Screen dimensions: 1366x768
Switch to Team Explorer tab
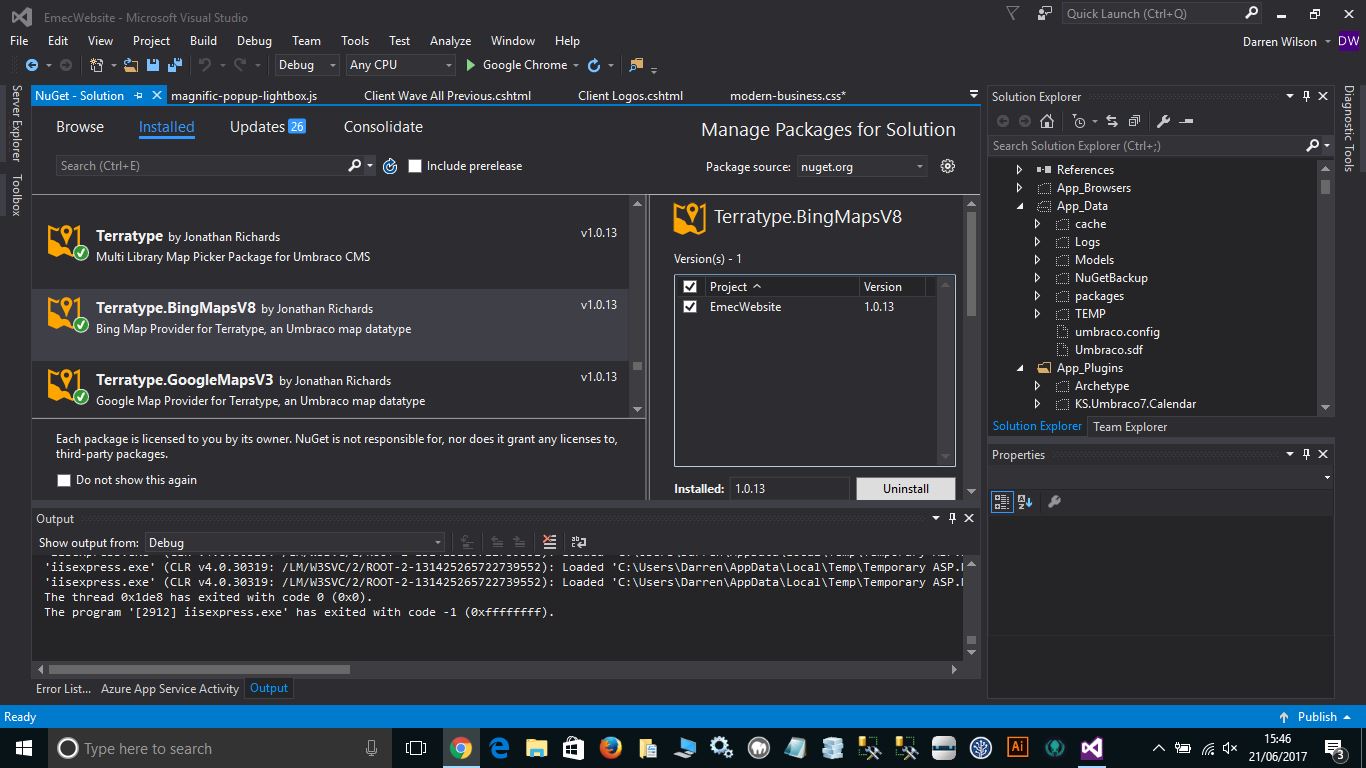[x=1130, y=427]
